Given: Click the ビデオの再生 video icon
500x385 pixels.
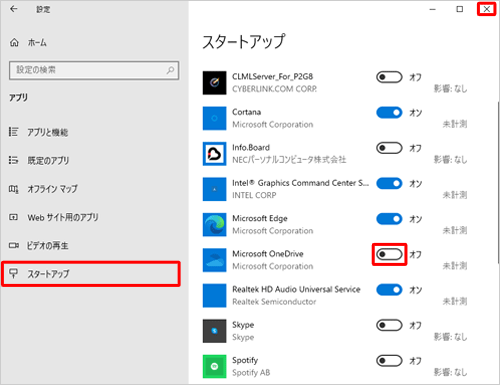Looking at the screenshot, I should pyautogui.click(x=13, y=246).
